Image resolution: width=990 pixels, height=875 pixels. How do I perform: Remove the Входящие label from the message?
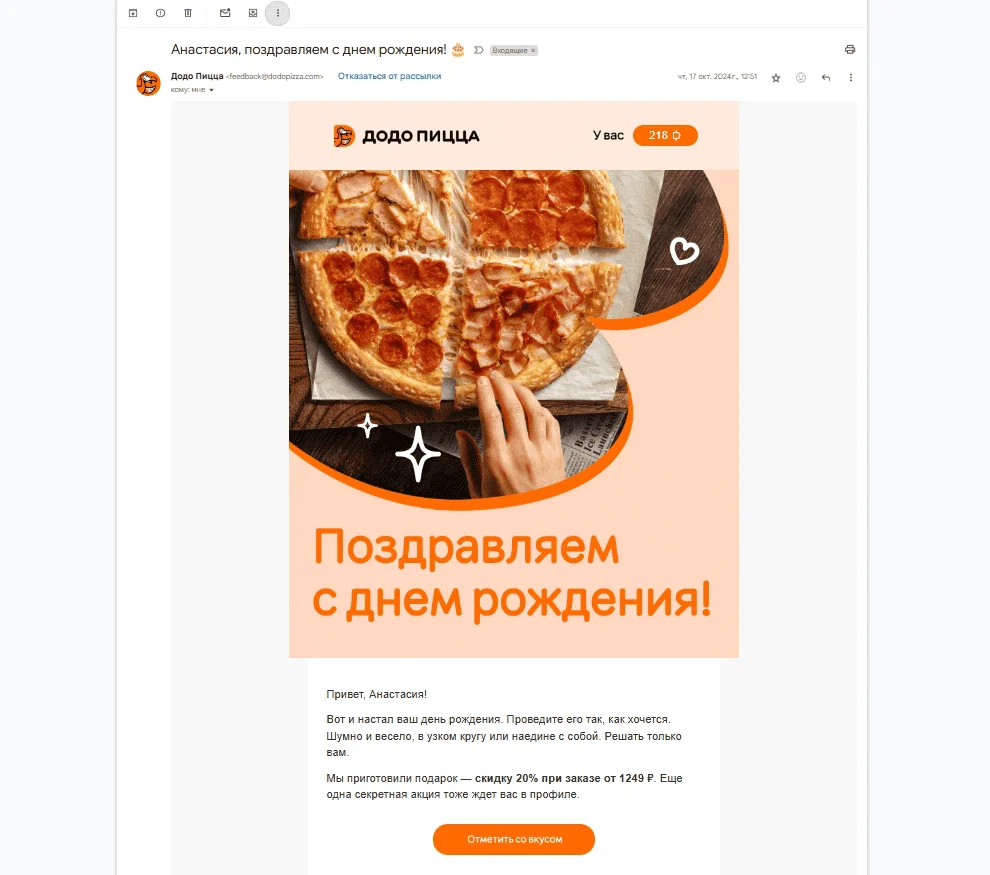point(533,51)
